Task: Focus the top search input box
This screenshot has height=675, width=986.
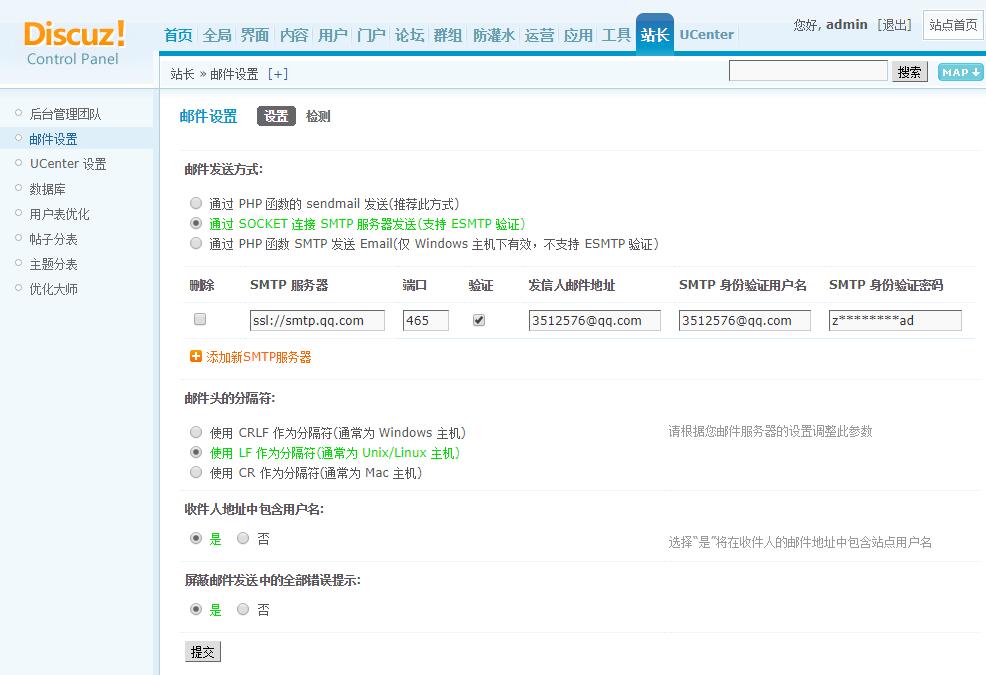Action: point(808,71)
